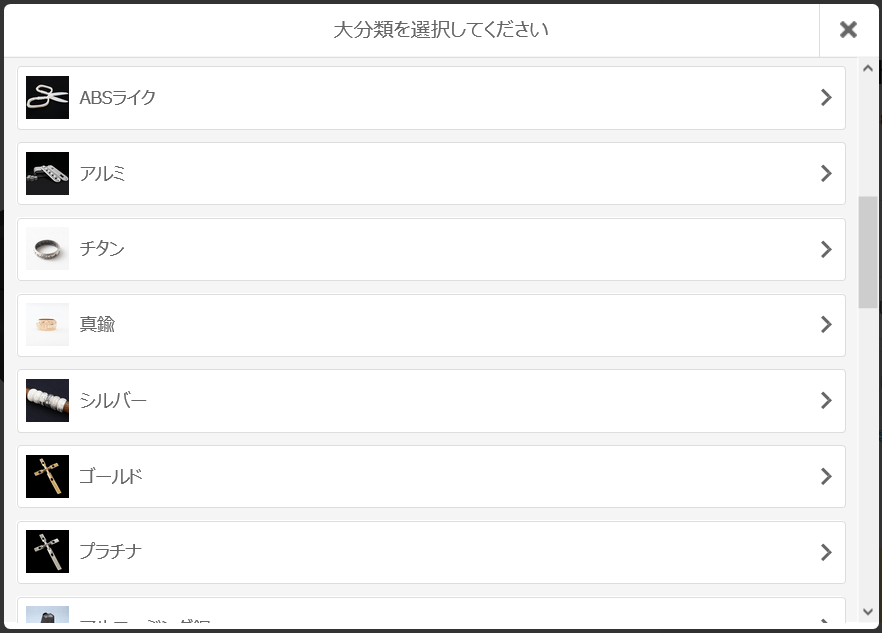Expand the ABSライク category chevron
Image resolution: width=882 pixels, height=633 pixels.
[826, 97]
